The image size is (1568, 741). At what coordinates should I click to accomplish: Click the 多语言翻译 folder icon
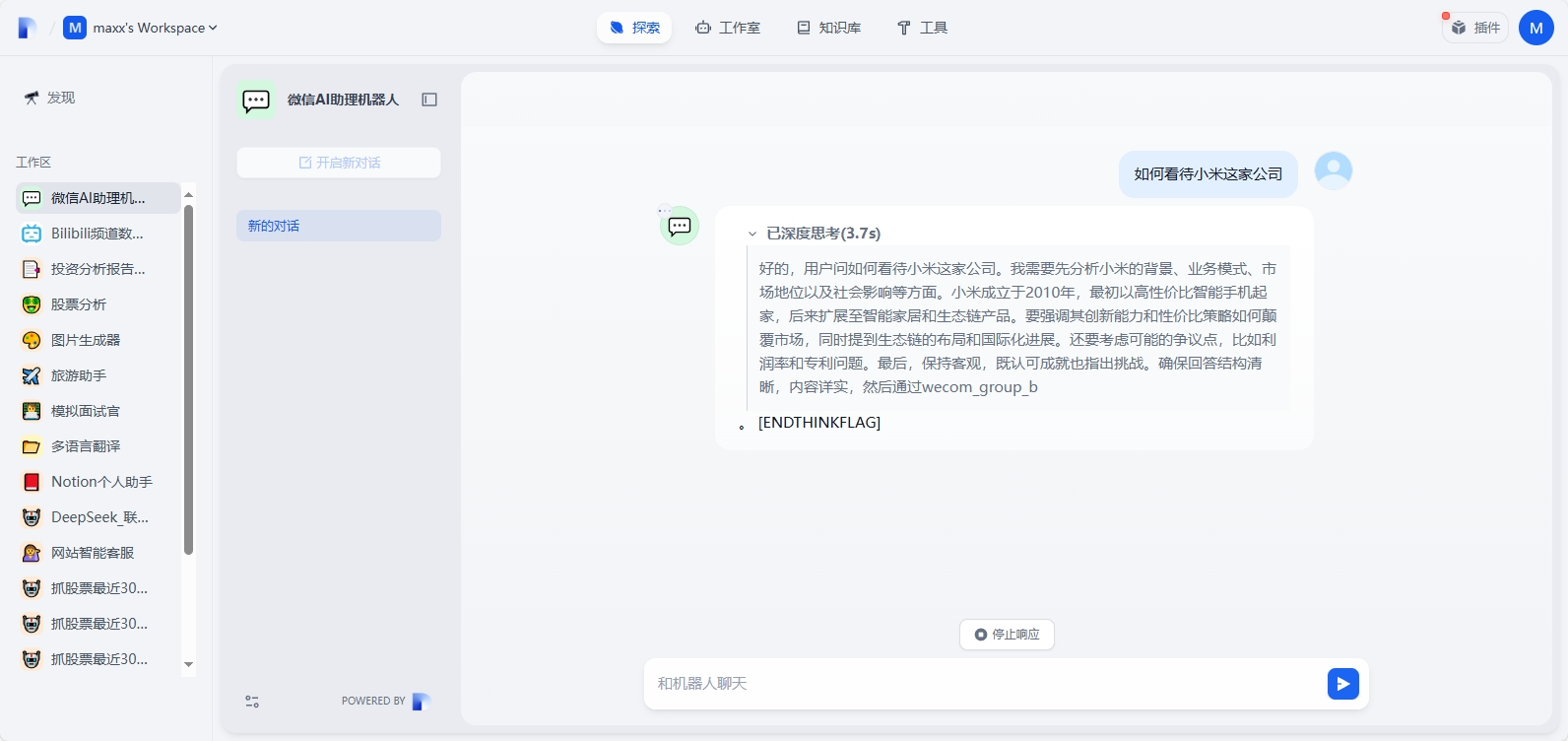(32, 446)
